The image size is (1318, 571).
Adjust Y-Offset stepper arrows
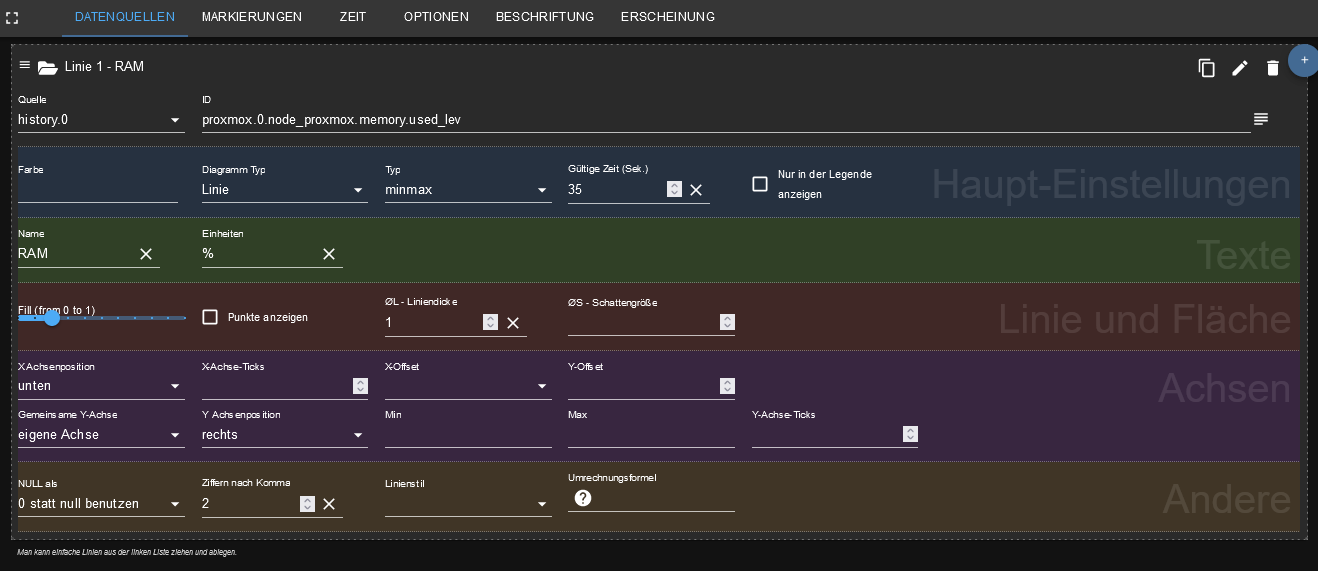(728, 386)
